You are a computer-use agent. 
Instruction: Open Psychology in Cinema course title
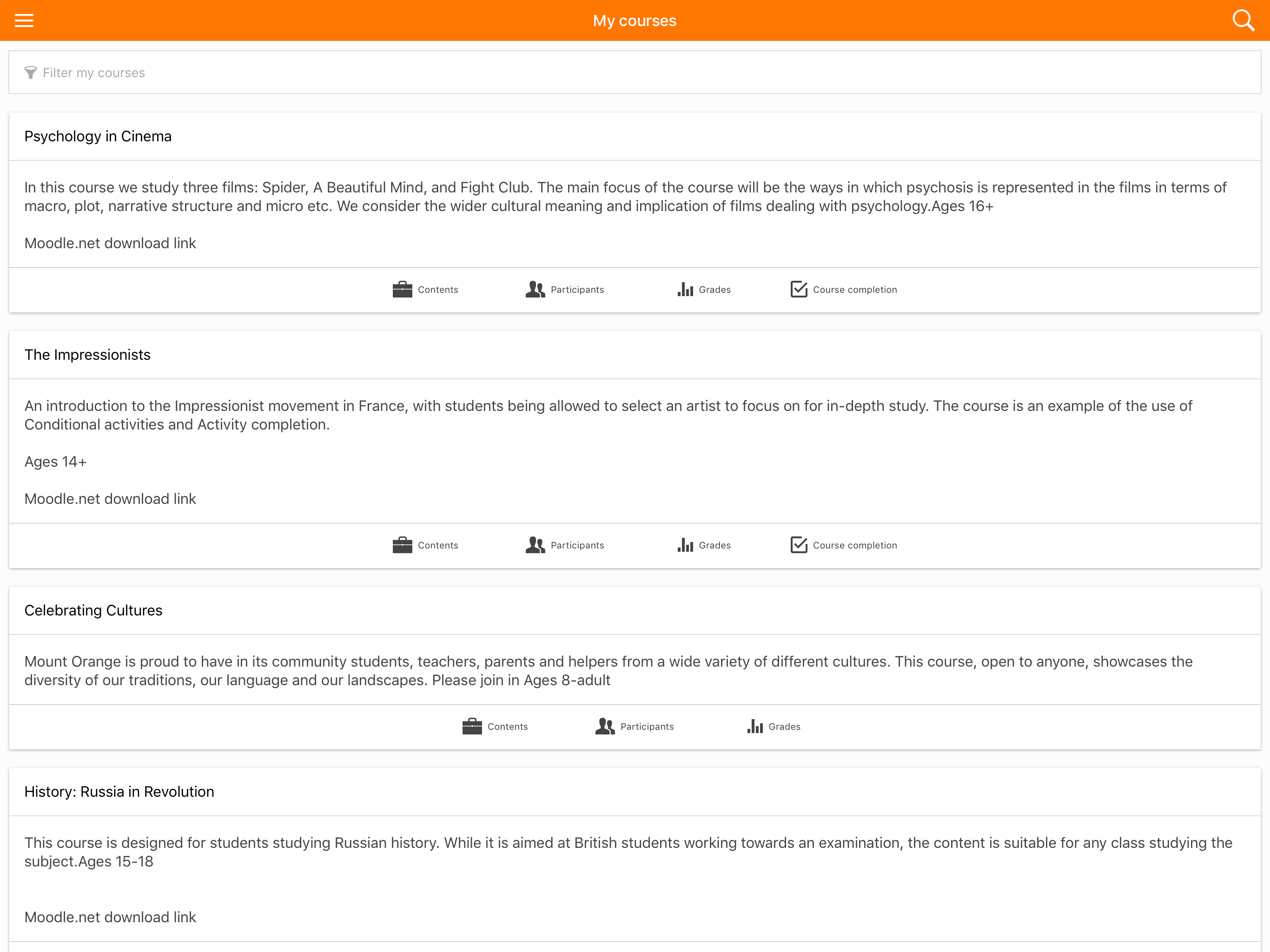click(x=98, y=137)
